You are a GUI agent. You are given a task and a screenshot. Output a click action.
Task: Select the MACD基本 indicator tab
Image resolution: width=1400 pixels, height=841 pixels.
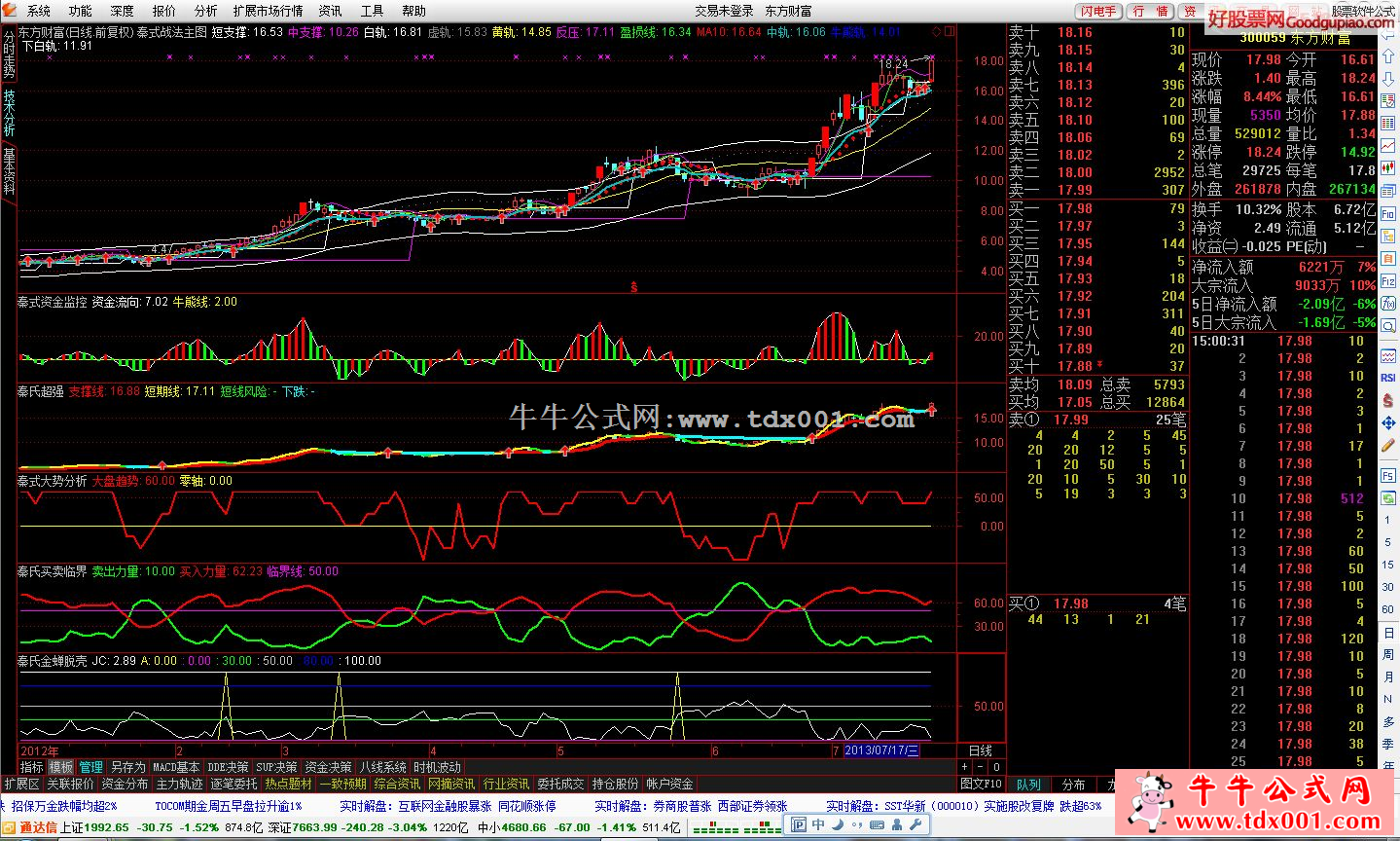point(176,767)
